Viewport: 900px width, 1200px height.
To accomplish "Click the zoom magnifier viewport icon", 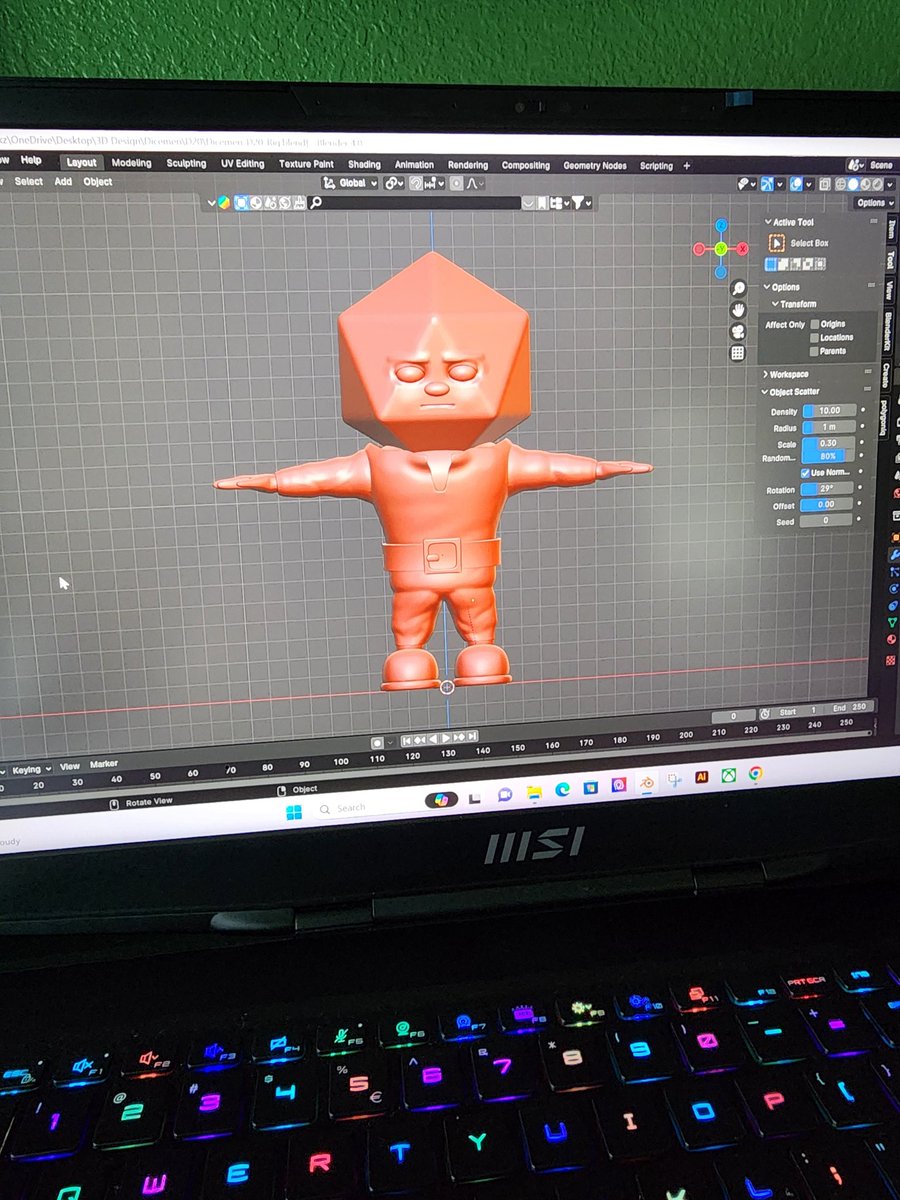I will point(739,288).
